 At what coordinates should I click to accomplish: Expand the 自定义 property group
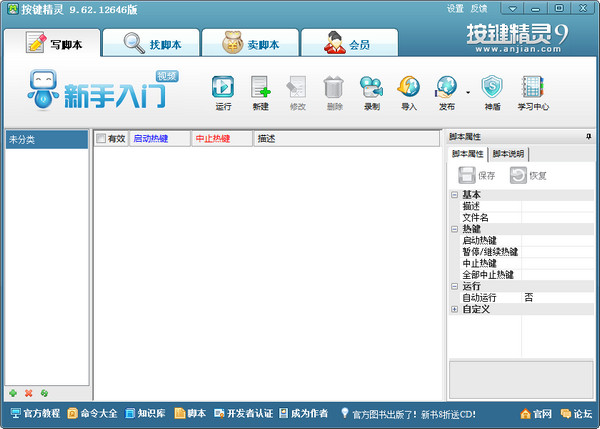click(x=454, y=309)
